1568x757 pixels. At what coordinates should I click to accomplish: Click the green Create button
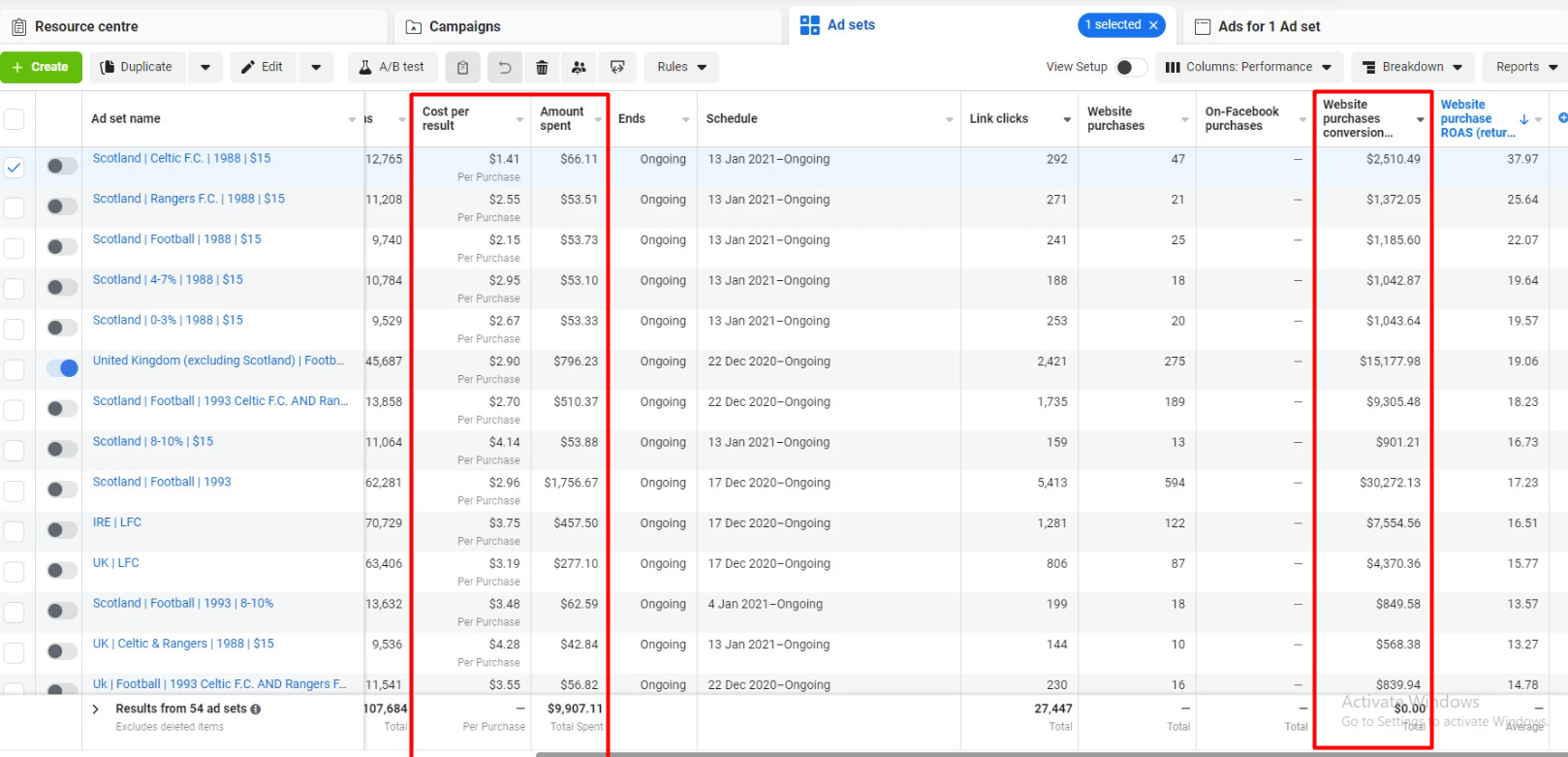(x=41, y=67)
